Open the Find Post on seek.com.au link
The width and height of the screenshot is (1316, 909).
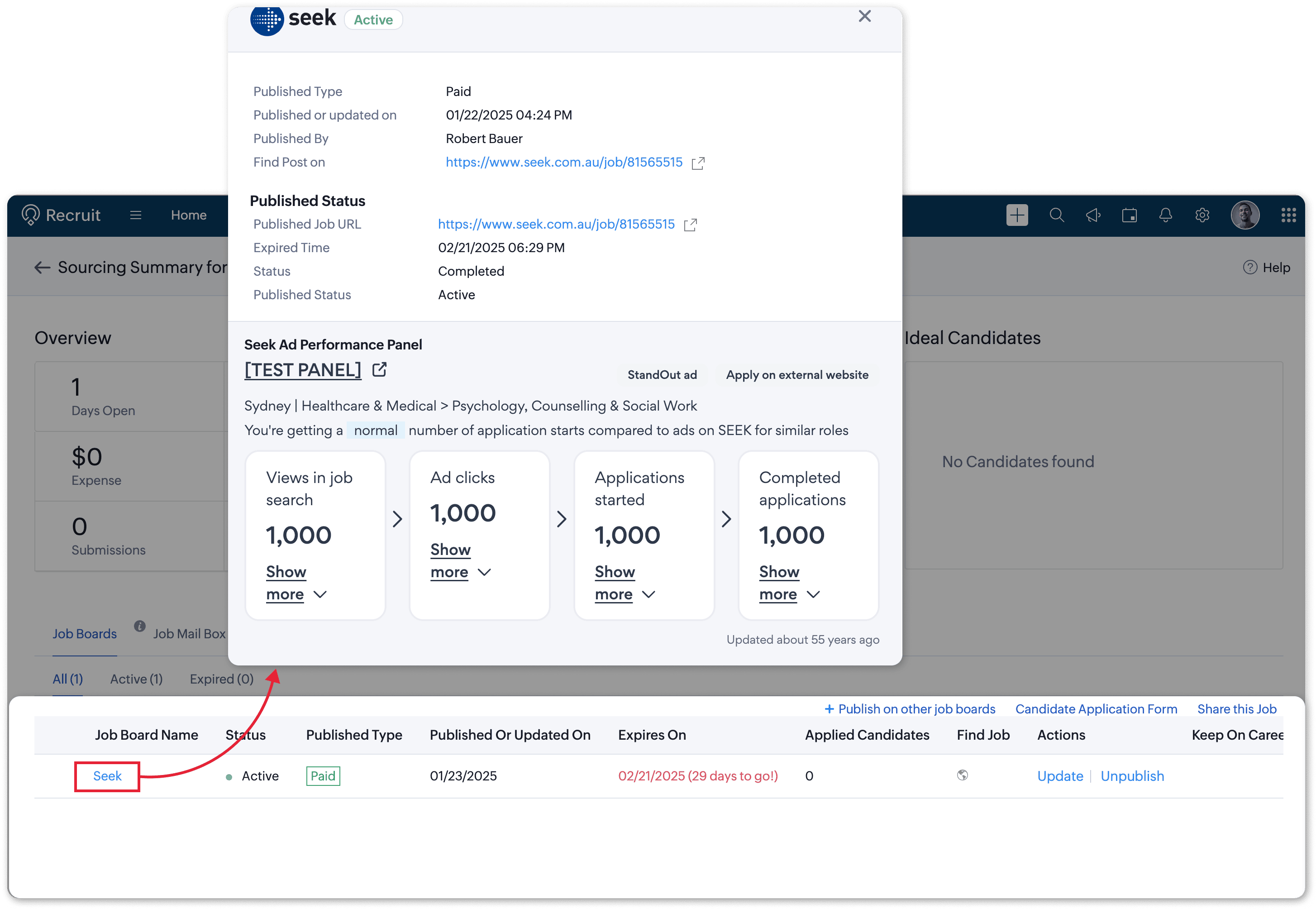point(564,163)
